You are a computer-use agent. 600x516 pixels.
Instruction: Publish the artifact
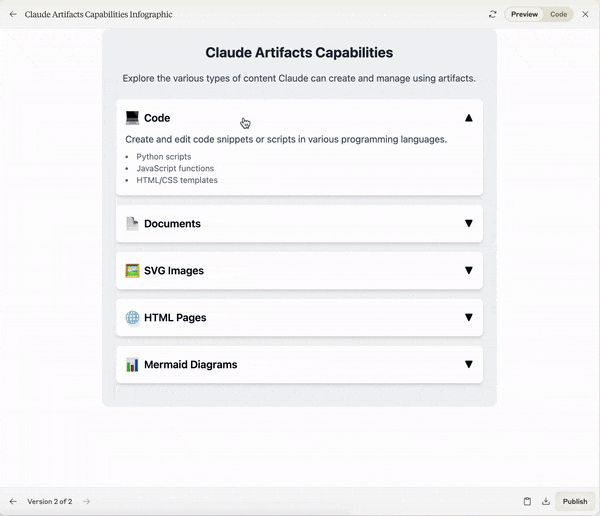click(575, 501)
